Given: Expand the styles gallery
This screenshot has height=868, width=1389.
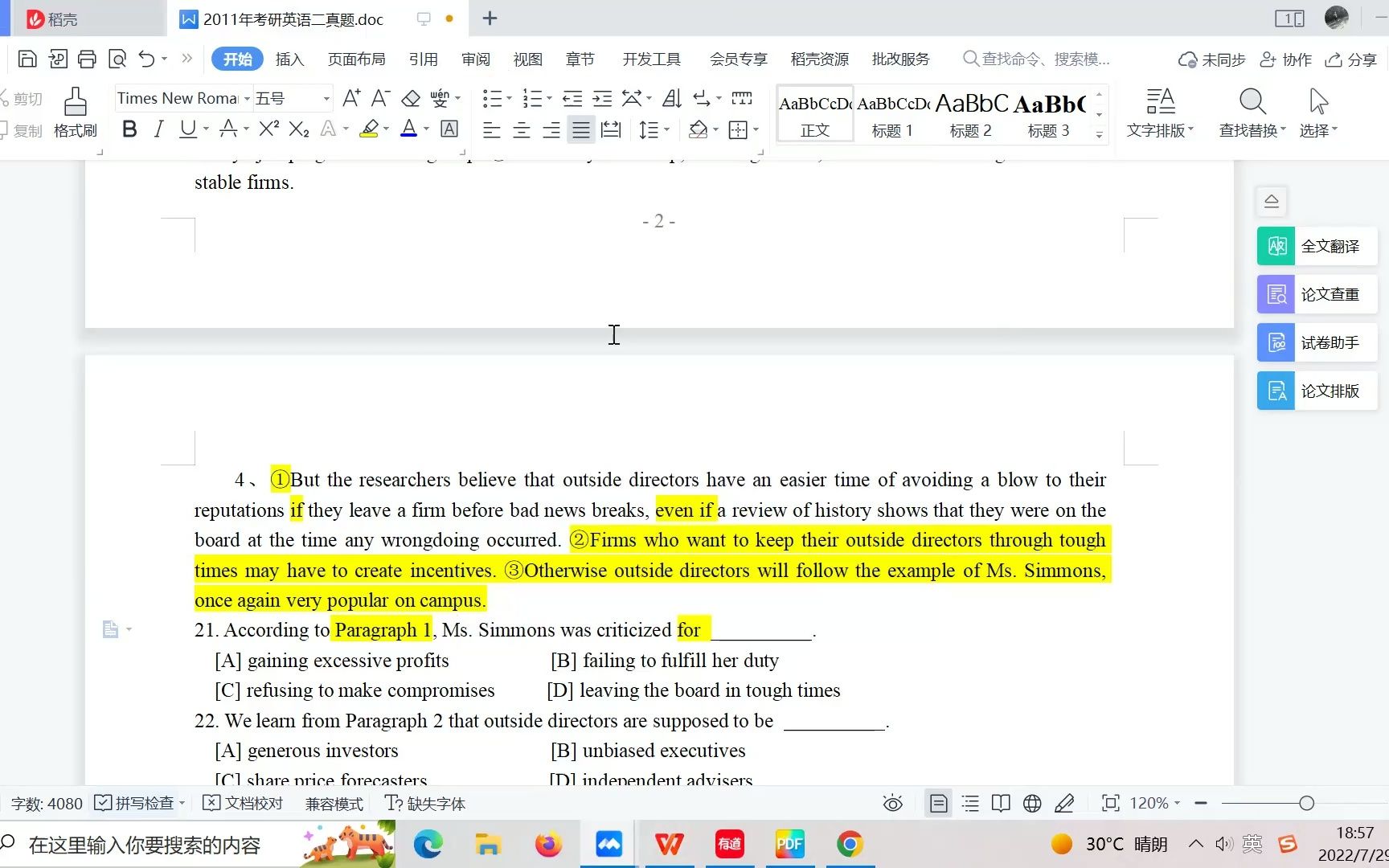Looking at the screenshot, I should pyautogui.click(x=1099, y=135).
